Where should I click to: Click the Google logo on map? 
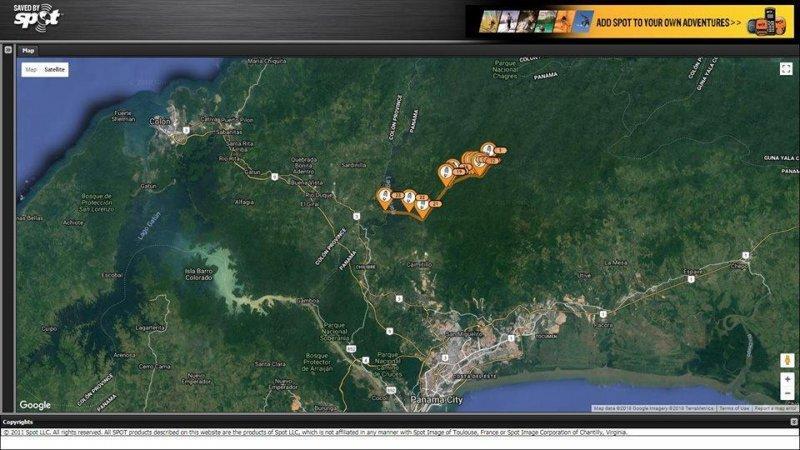pyautogui.click(x=35, y=405)
